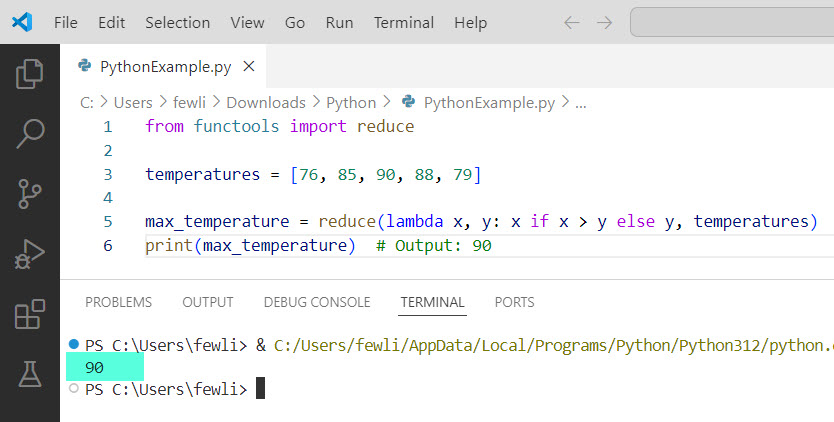Click 'max_temperature' at start of line 5
Image resolution: width=834 pixels, height=422 pixels.
pos(217,221)
